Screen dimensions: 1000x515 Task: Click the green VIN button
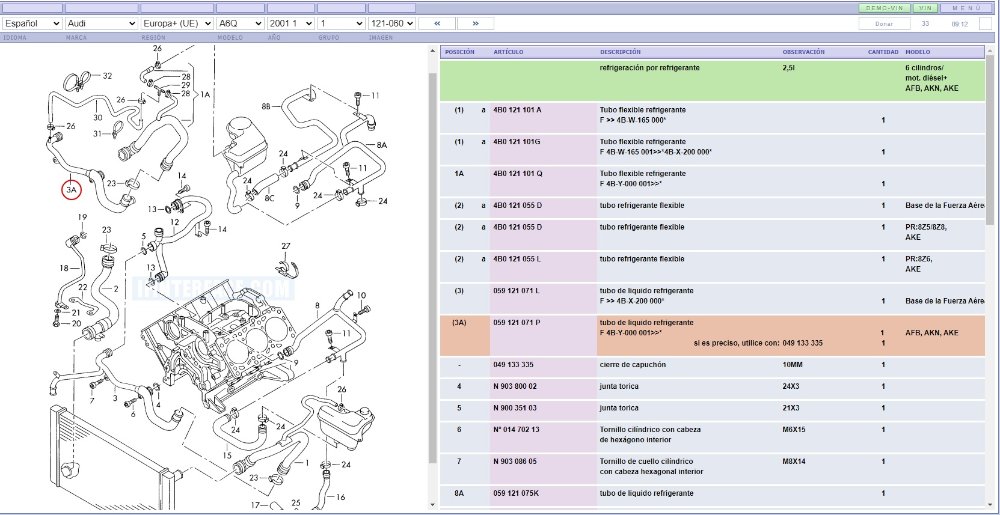pos(925,8)
